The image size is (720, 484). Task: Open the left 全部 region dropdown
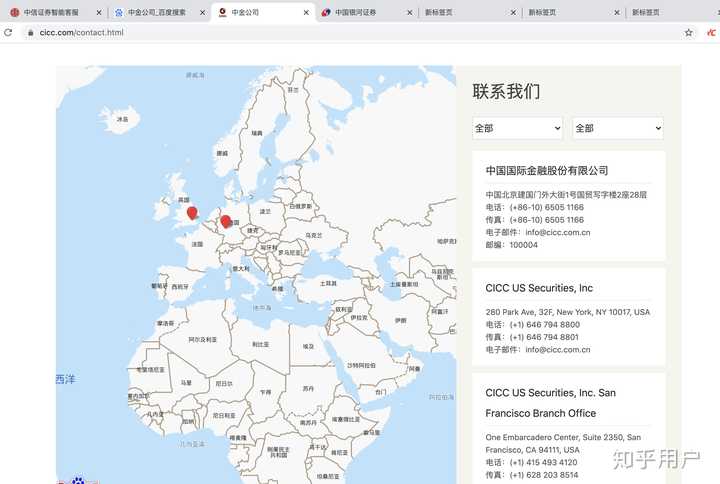518,128
